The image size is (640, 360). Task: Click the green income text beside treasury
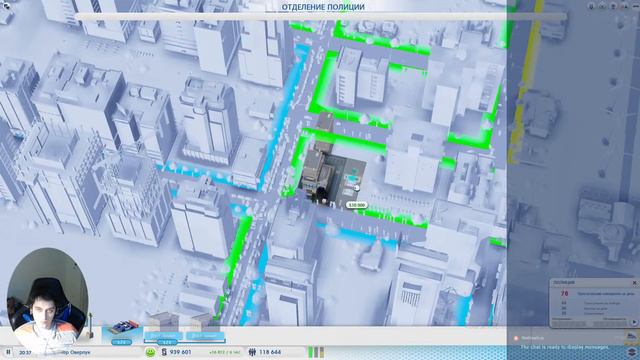[x=225, y=352]
